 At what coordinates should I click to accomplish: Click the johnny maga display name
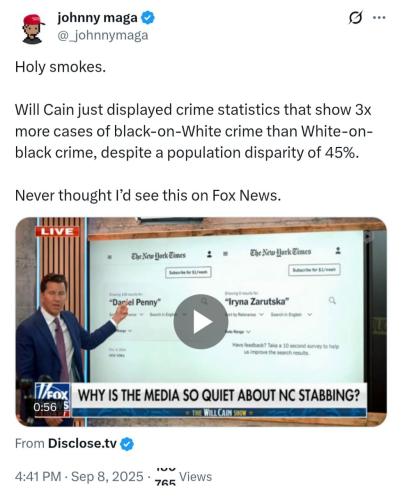point(97,18)
